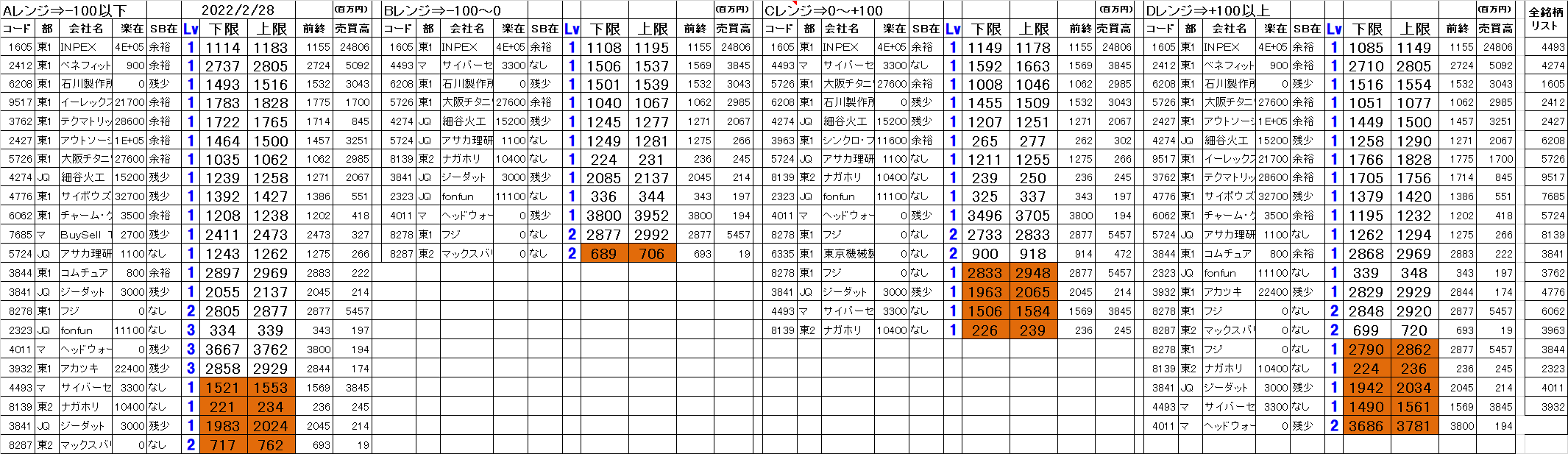The width and height of the screenshot is (1568, 454).
Task: Select lower limit value "2737" for ベネフィット
Action: (223, 66)
